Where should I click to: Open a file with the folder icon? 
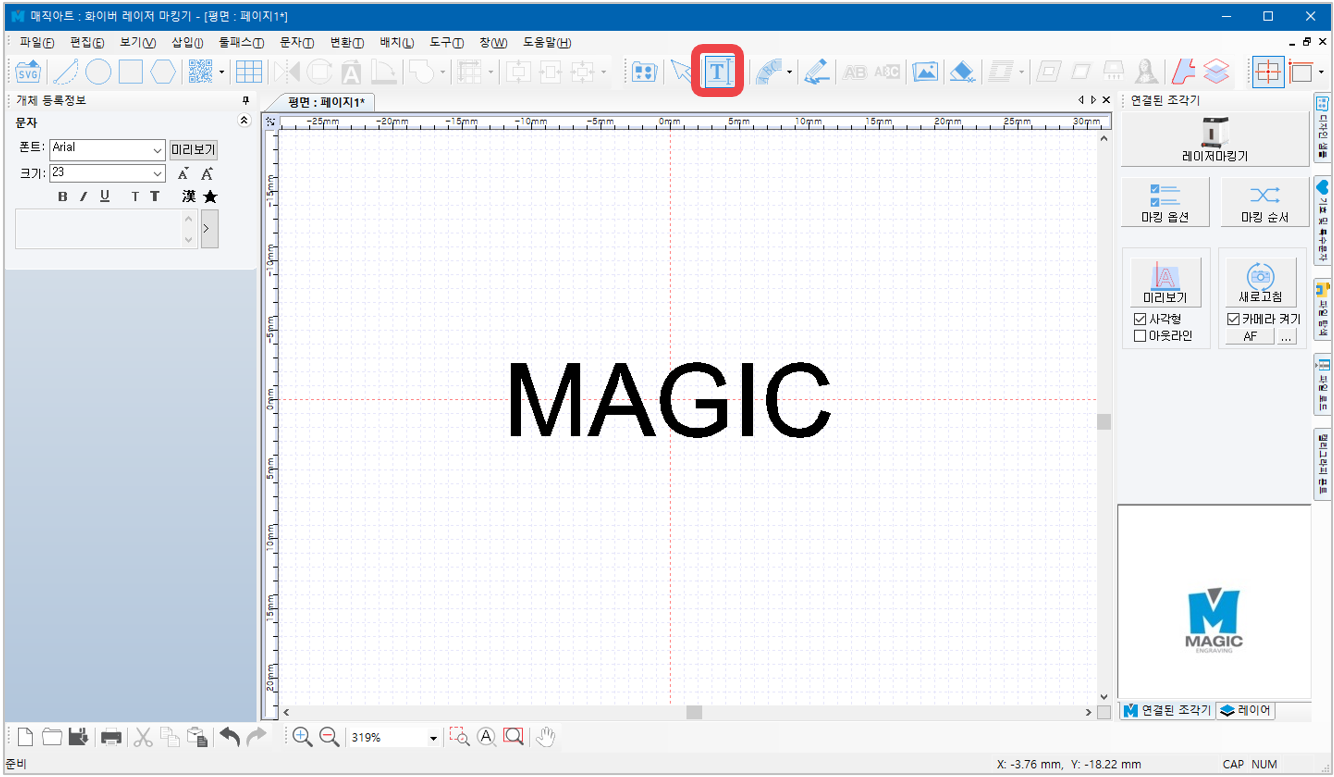click(x=51, y=737)
